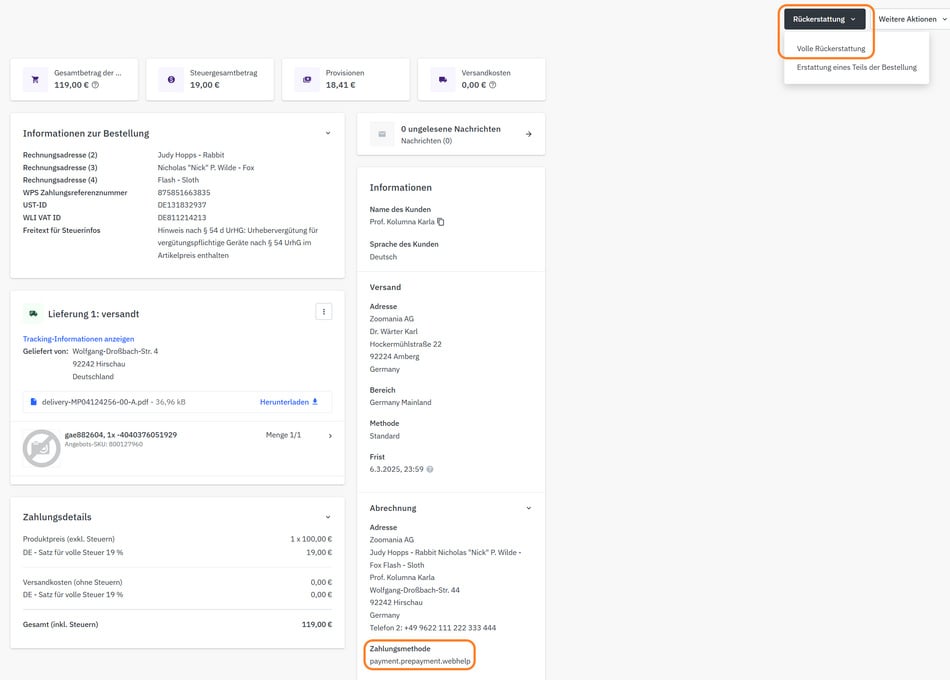Choose Erstattung eines Teils der Bestellung
950x680 pixels.
[856, 67]
